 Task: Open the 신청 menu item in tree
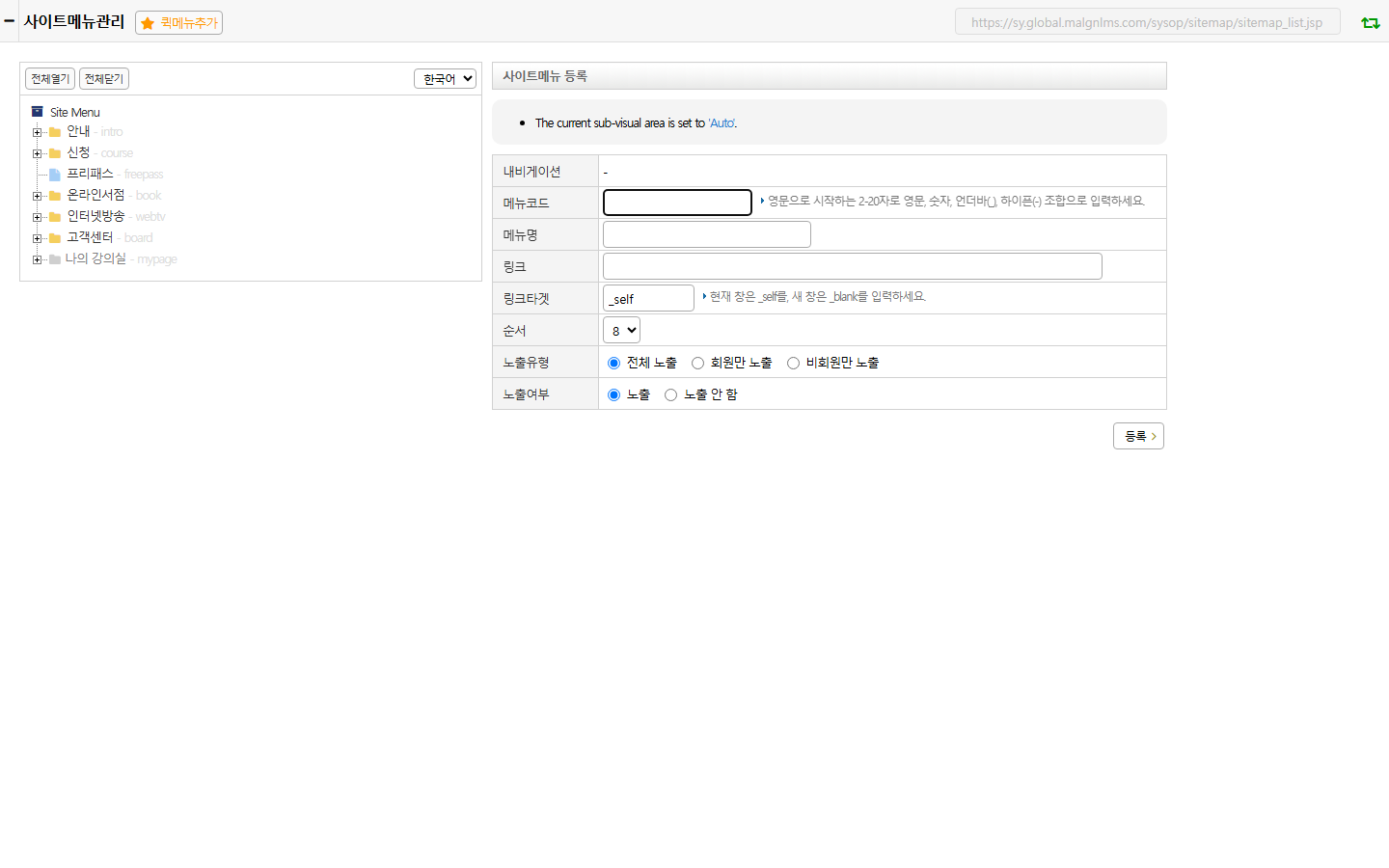tap(78, 152)
